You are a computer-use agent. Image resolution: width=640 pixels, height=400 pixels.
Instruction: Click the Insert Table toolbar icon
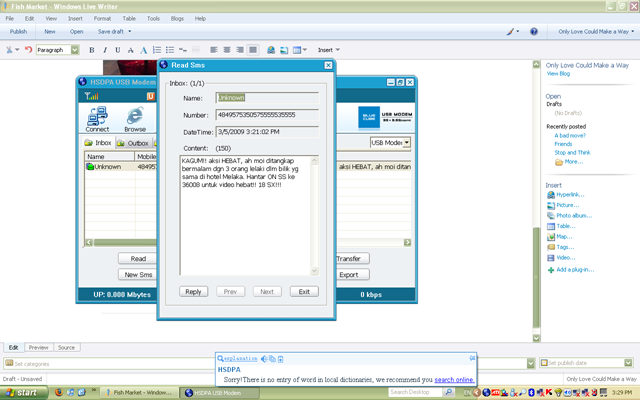coord(297,50)
